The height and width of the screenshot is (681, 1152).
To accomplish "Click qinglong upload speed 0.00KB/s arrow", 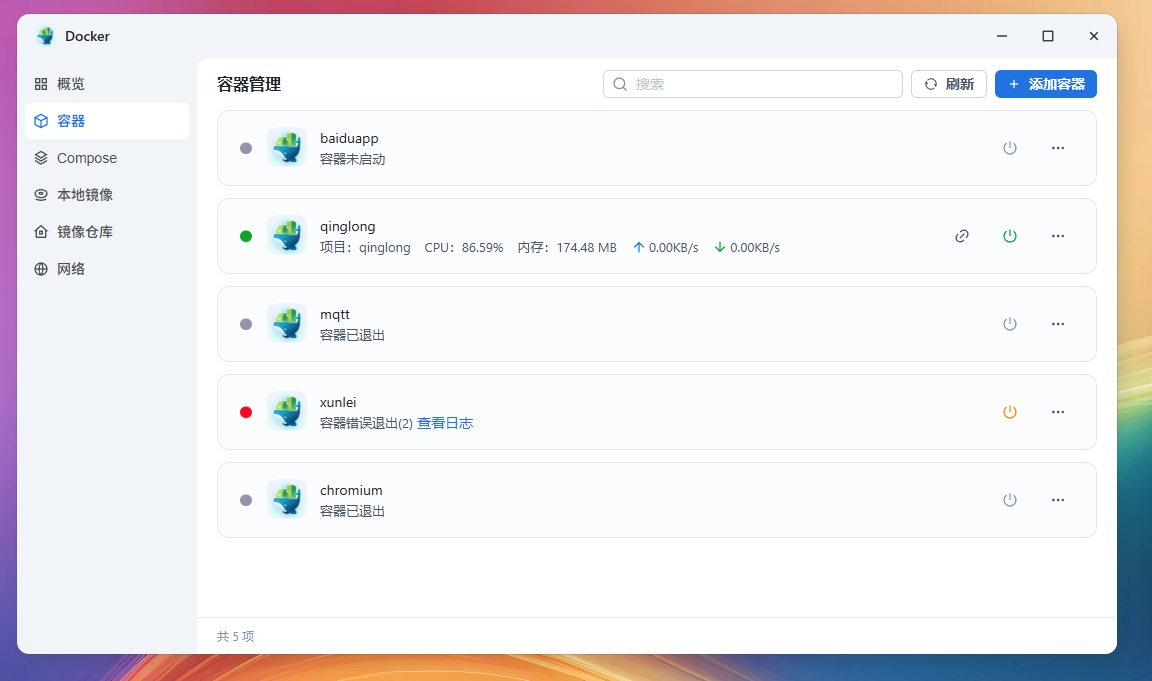I will coord(639,248).
